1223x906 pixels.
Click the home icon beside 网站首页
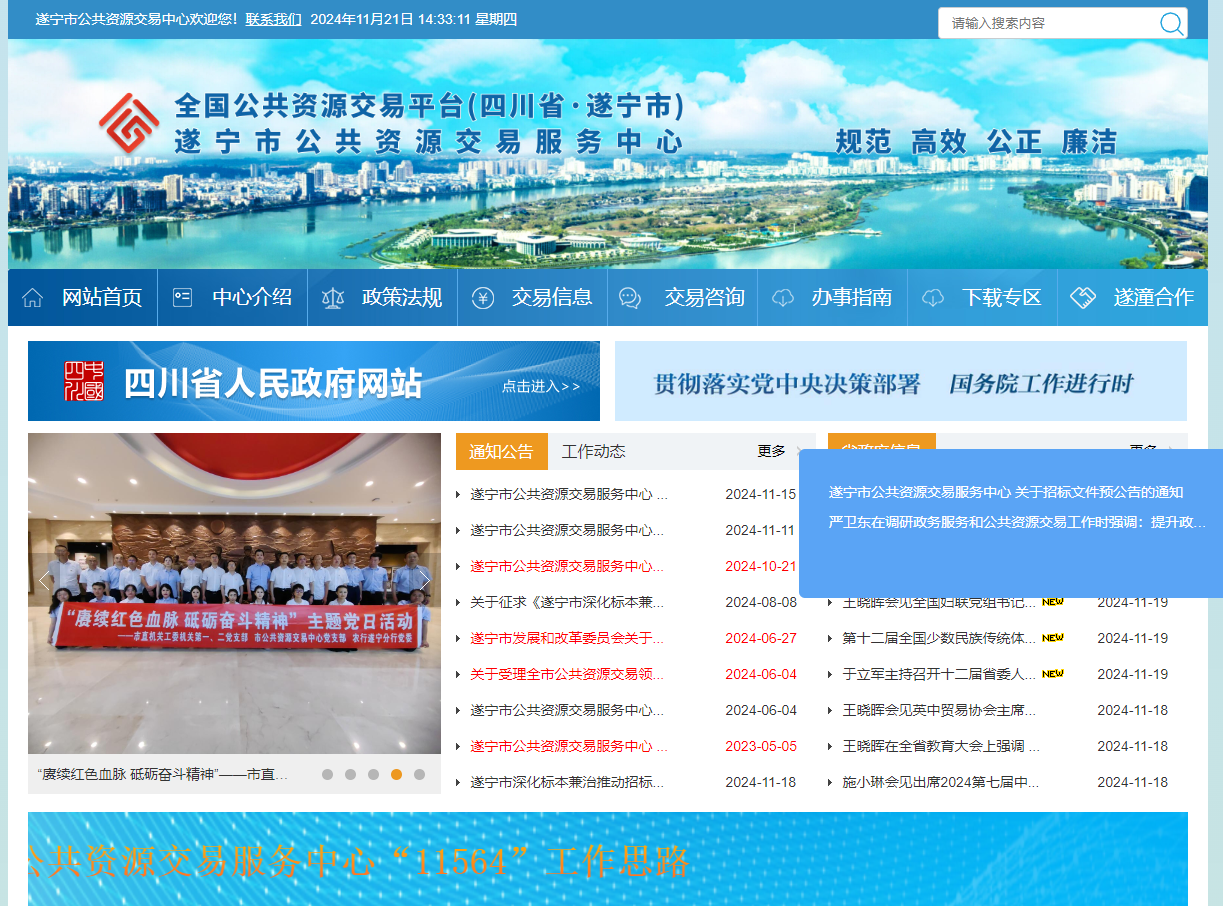point(33,298)
